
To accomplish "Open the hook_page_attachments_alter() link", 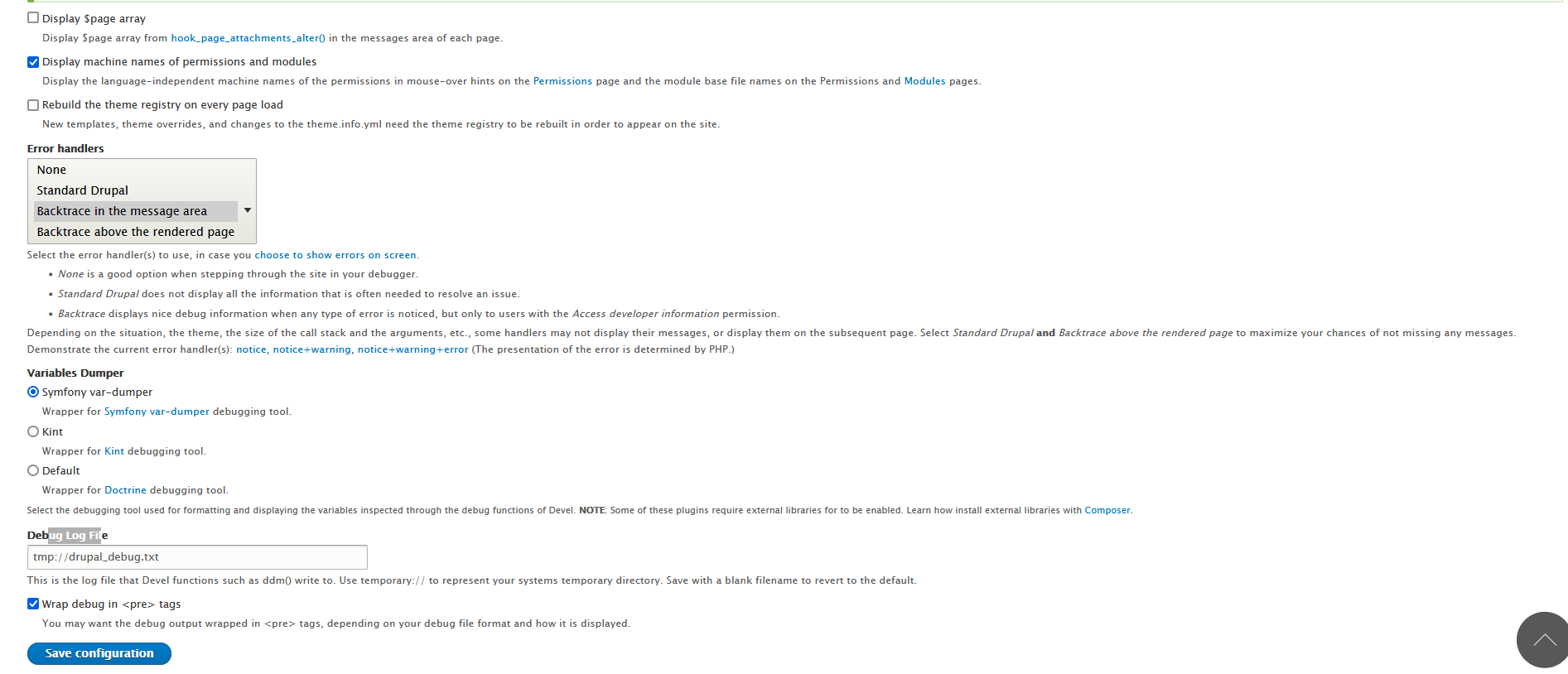I will (248, 38).
